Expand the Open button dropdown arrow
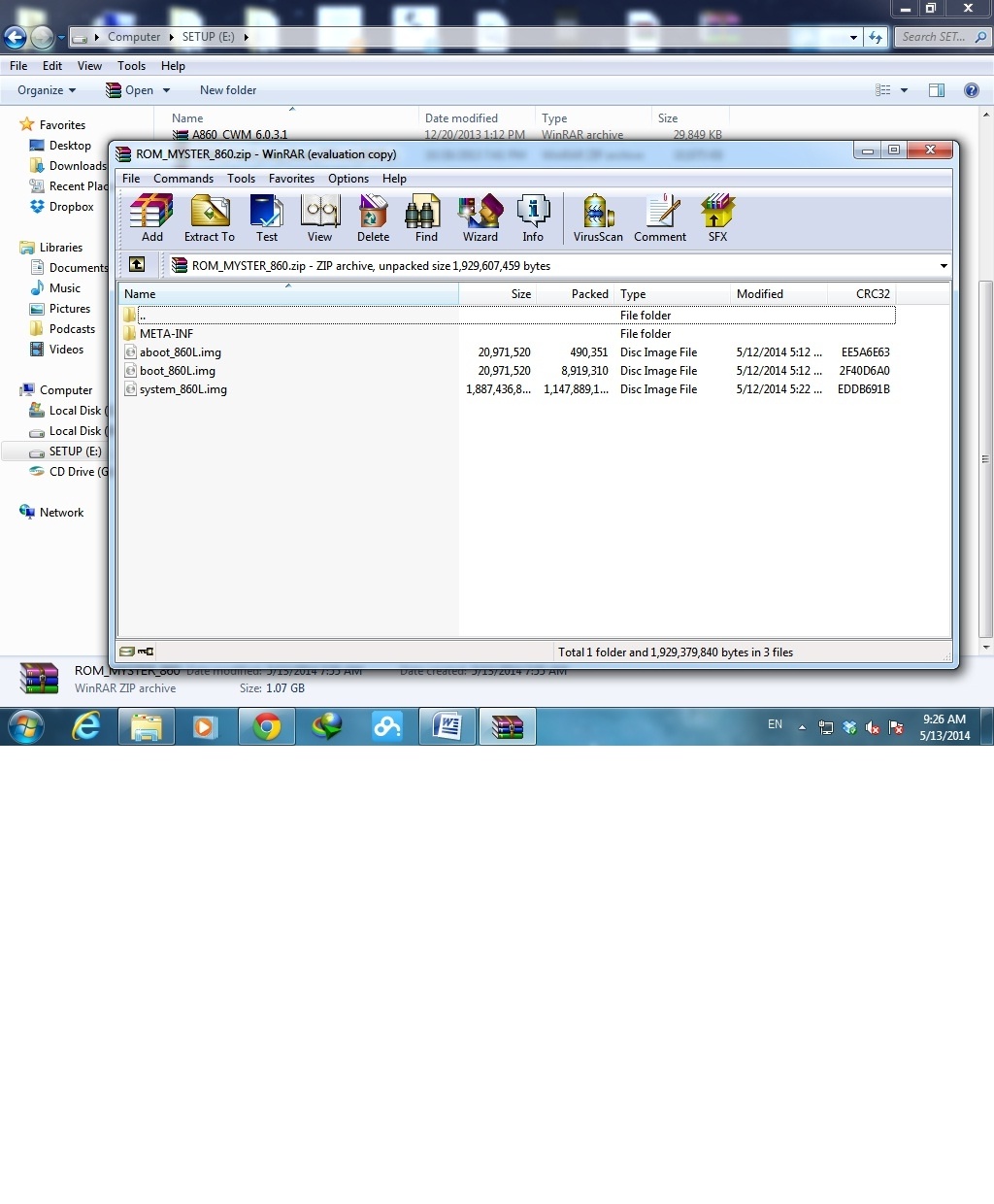The width and height of the screenshot is (994, 1204). [166, 90]
